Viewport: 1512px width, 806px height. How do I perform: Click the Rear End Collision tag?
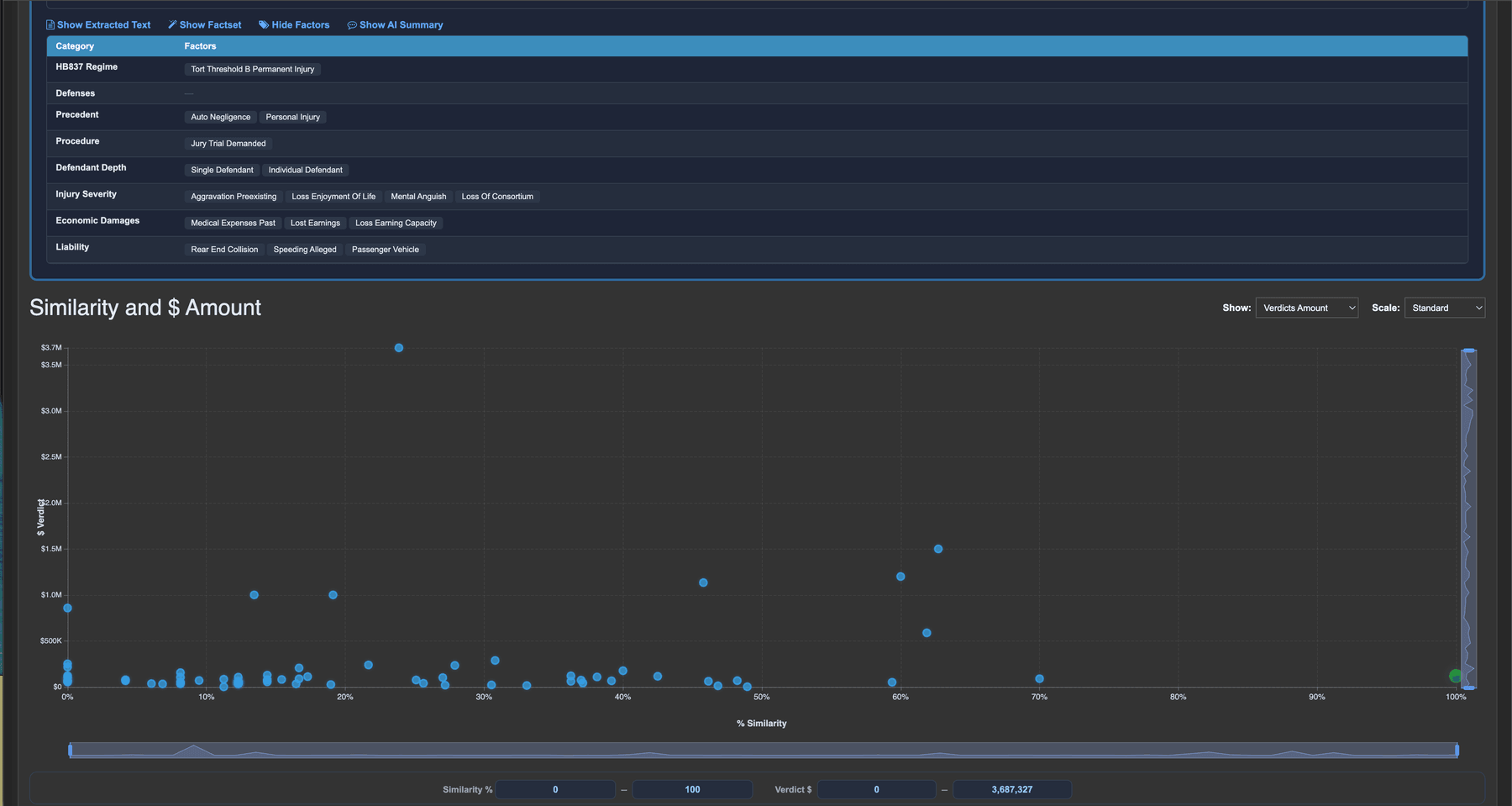pyautogui.click(x=224, y=250)
